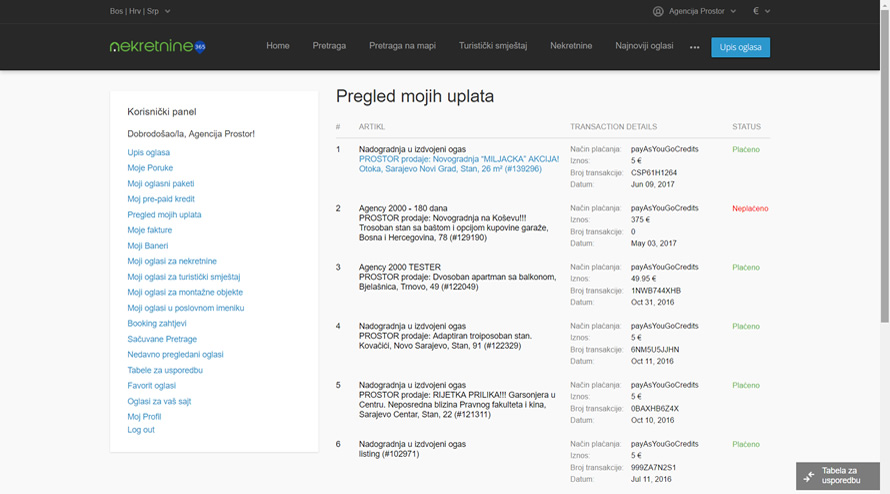
Task: Select Turistički smještaj in navigation
Action: (x=492, y=46)
